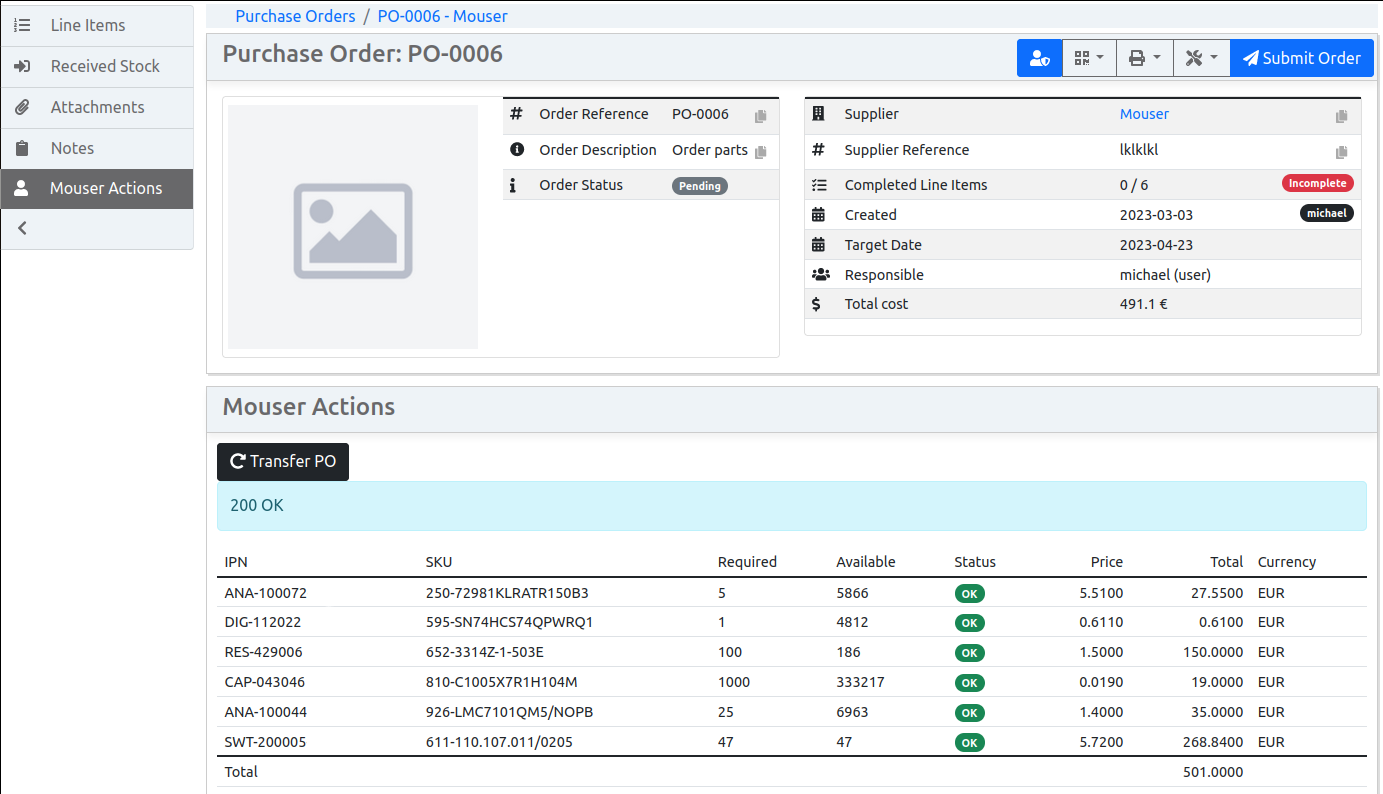Click the refresh icon inside the Transfer PO button

click(237, 461)
